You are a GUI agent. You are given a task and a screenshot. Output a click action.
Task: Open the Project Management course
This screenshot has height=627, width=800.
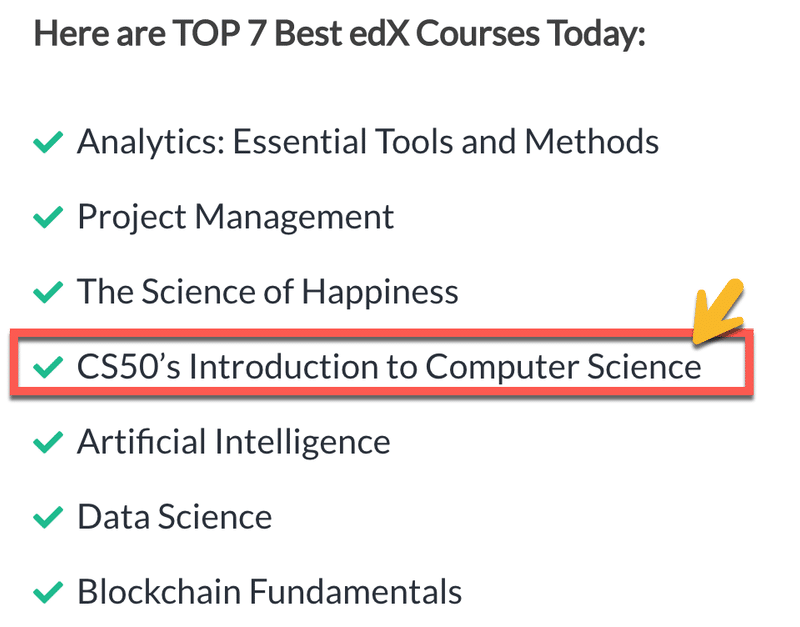pyautogui.click(x=235, y=217)
